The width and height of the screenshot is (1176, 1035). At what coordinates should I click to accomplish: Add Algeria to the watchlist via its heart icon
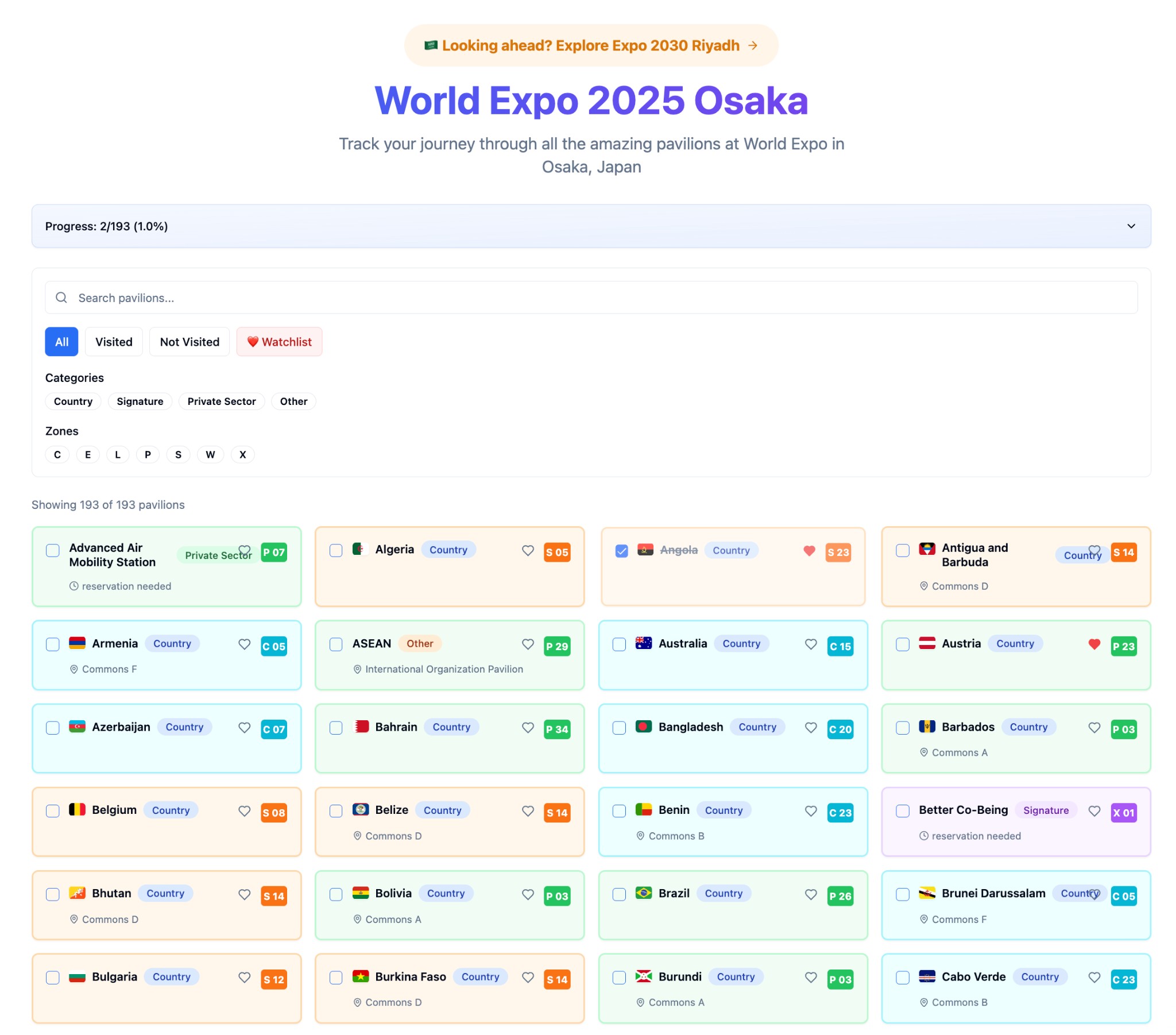coord(528,551)
